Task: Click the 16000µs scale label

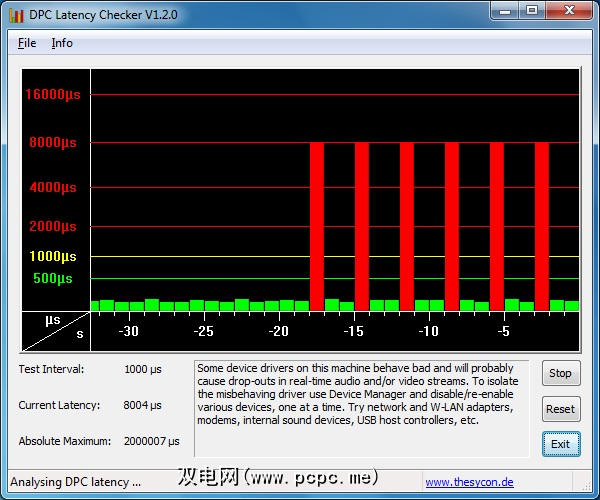Action: pos(53,95)
